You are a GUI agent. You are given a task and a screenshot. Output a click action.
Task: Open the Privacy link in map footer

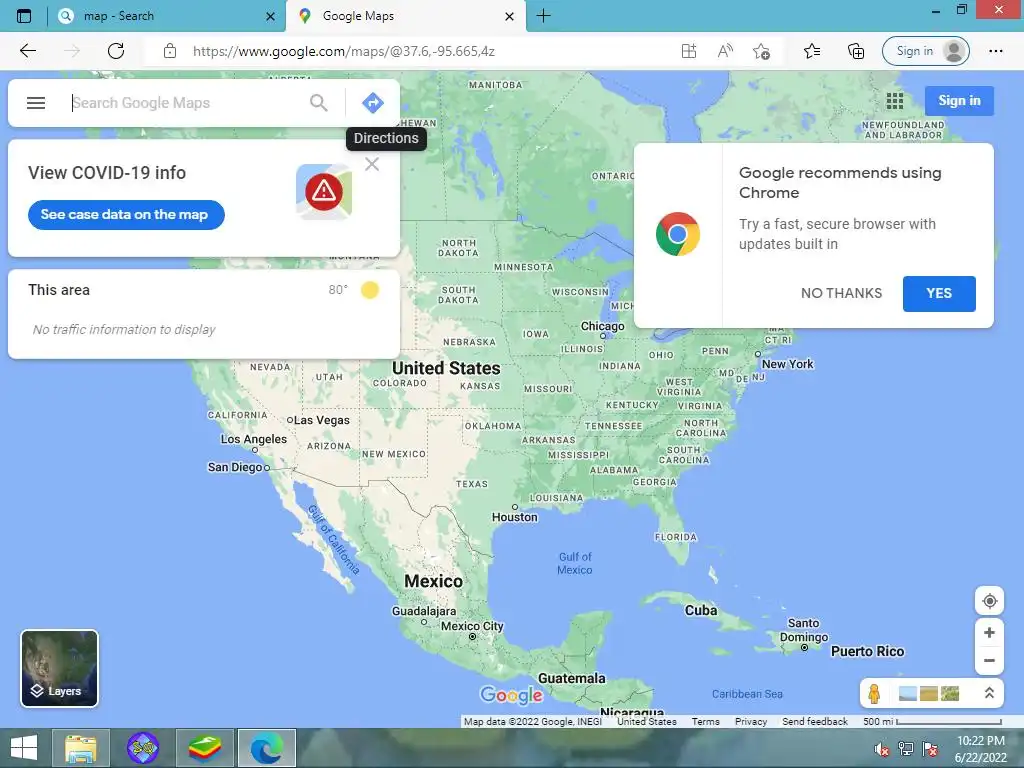point(750,722)
